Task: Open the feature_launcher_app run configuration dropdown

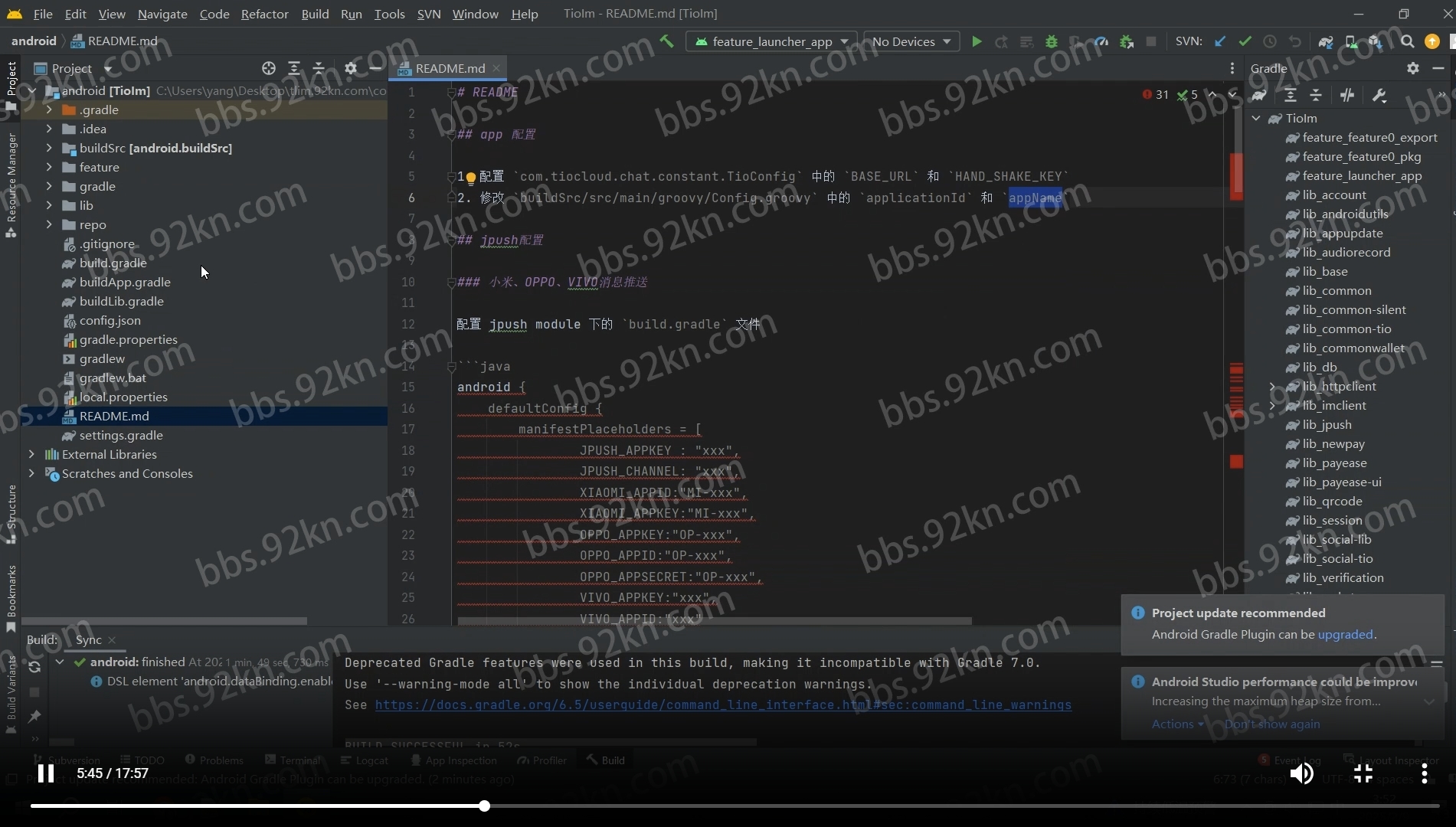Action: (771, 41)
